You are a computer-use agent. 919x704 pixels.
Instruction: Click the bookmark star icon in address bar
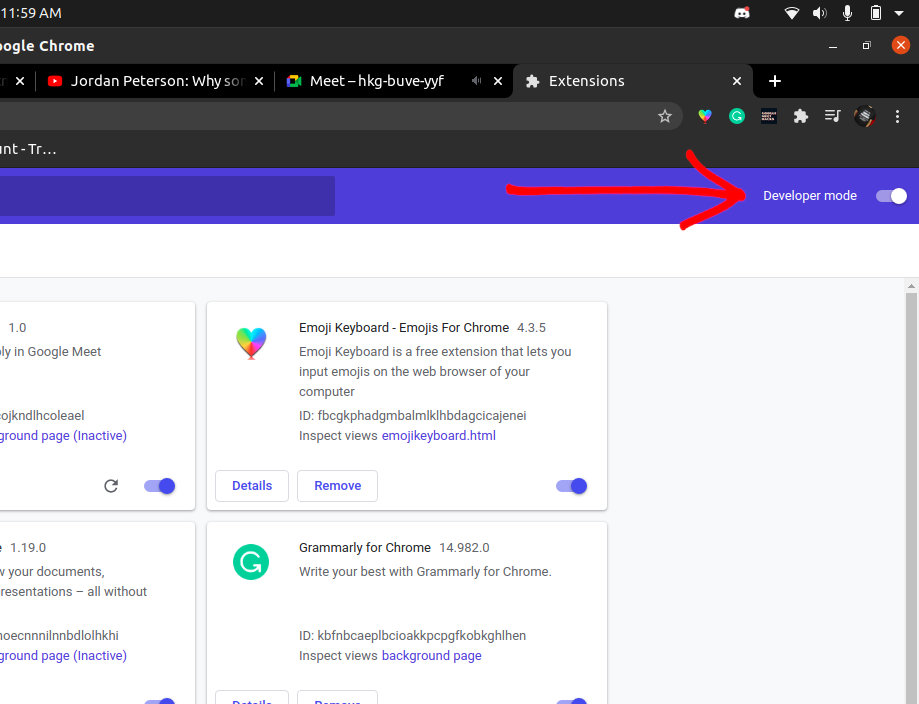pyautogui.click(x=665, y=116)
